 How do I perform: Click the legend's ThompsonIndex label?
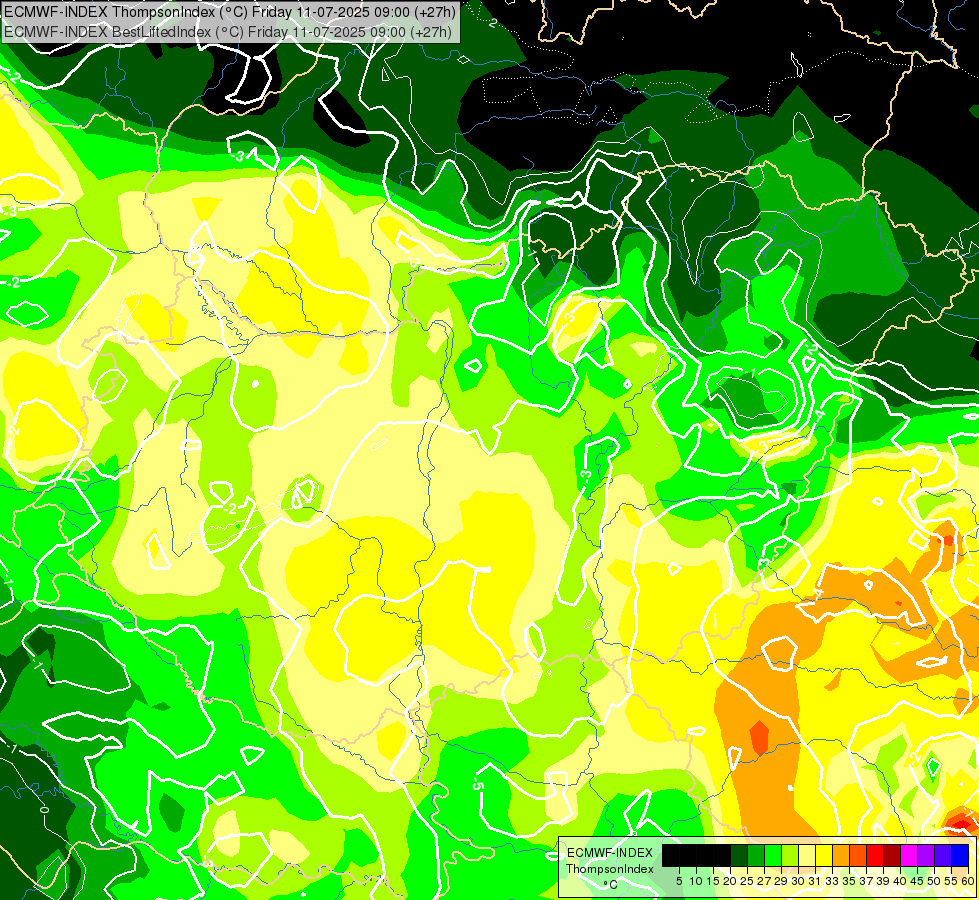pos(610,869)
